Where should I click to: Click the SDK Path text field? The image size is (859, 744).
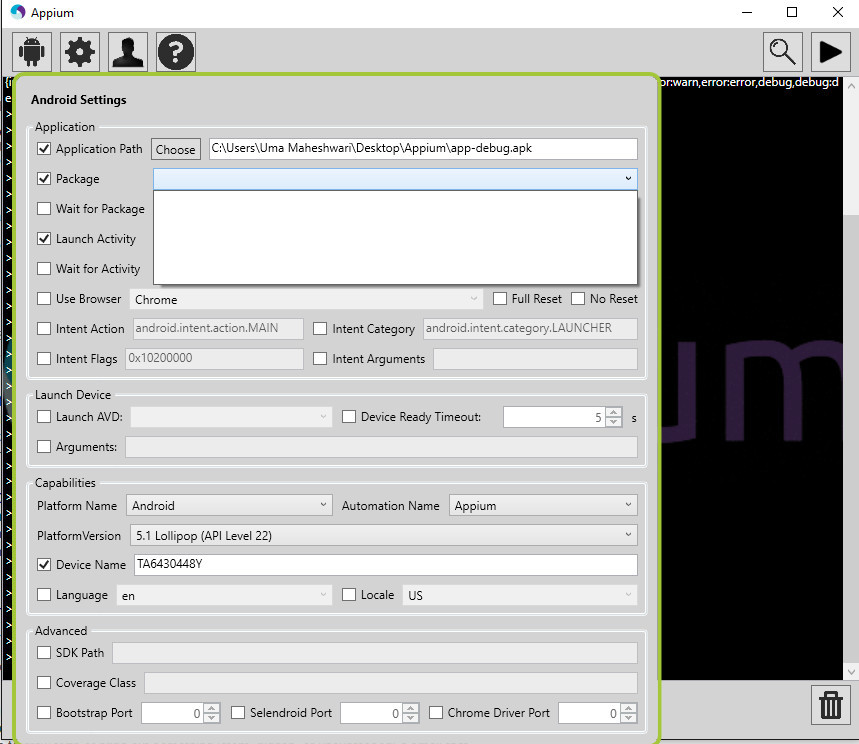tap(375, 653)
